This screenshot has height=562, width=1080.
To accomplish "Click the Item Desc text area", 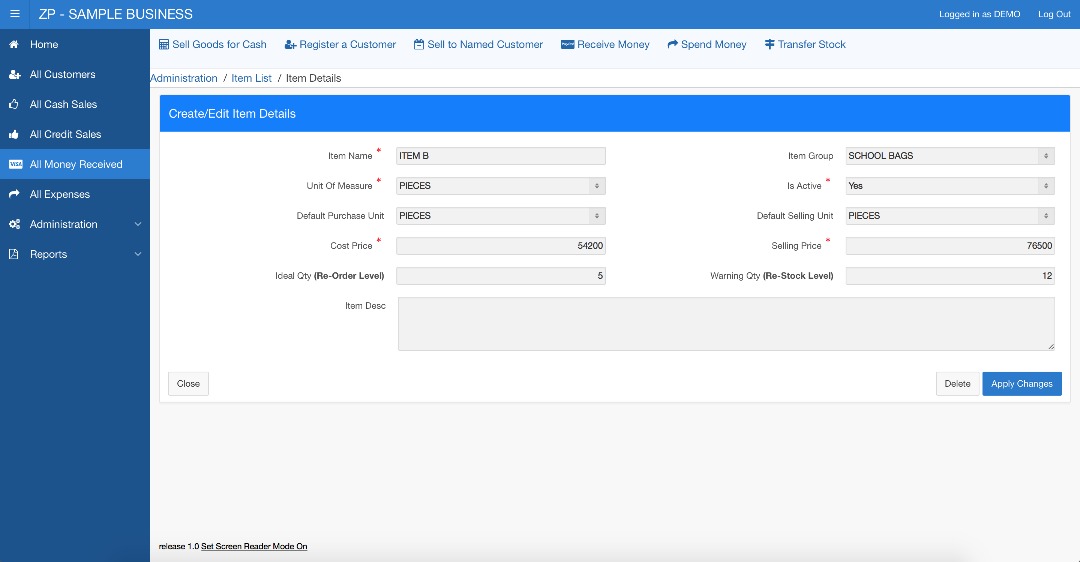I will click(725, 323).
